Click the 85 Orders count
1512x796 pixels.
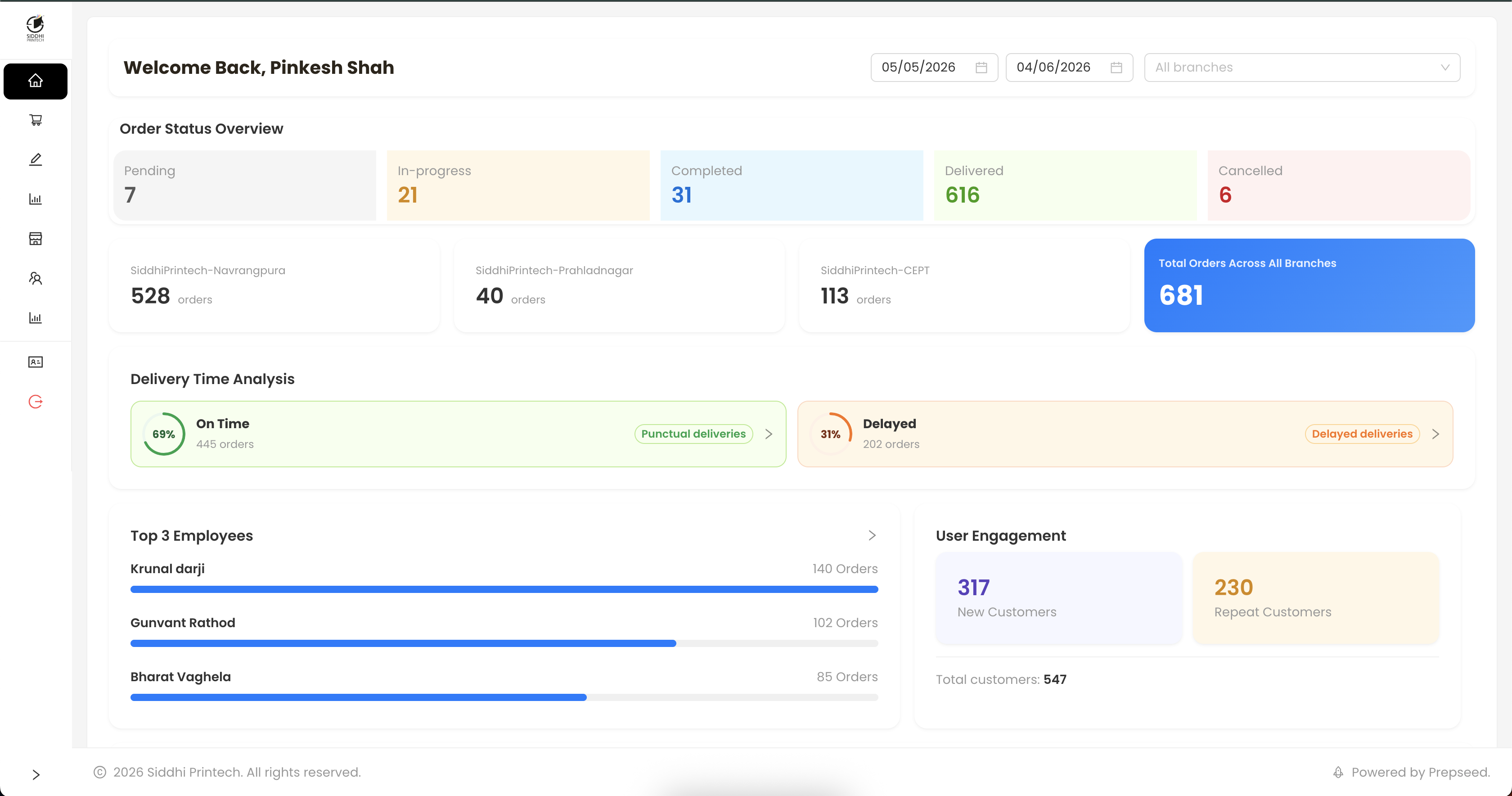[x=847, y=677]
